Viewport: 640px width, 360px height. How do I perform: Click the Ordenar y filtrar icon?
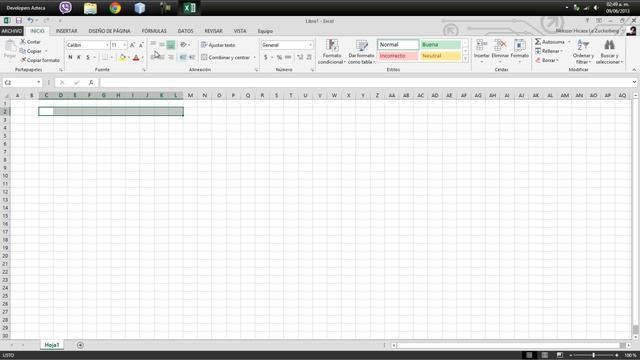[583, 45]
